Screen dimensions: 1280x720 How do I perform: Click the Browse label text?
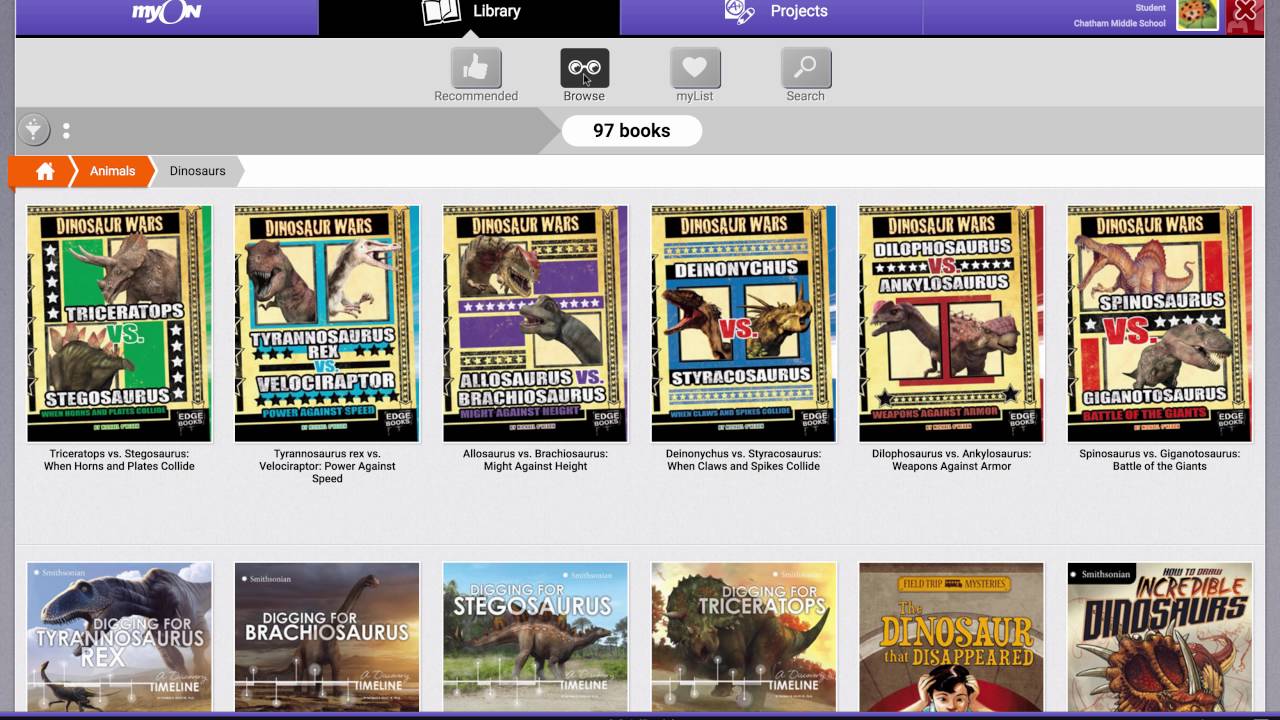click(584, 96)
